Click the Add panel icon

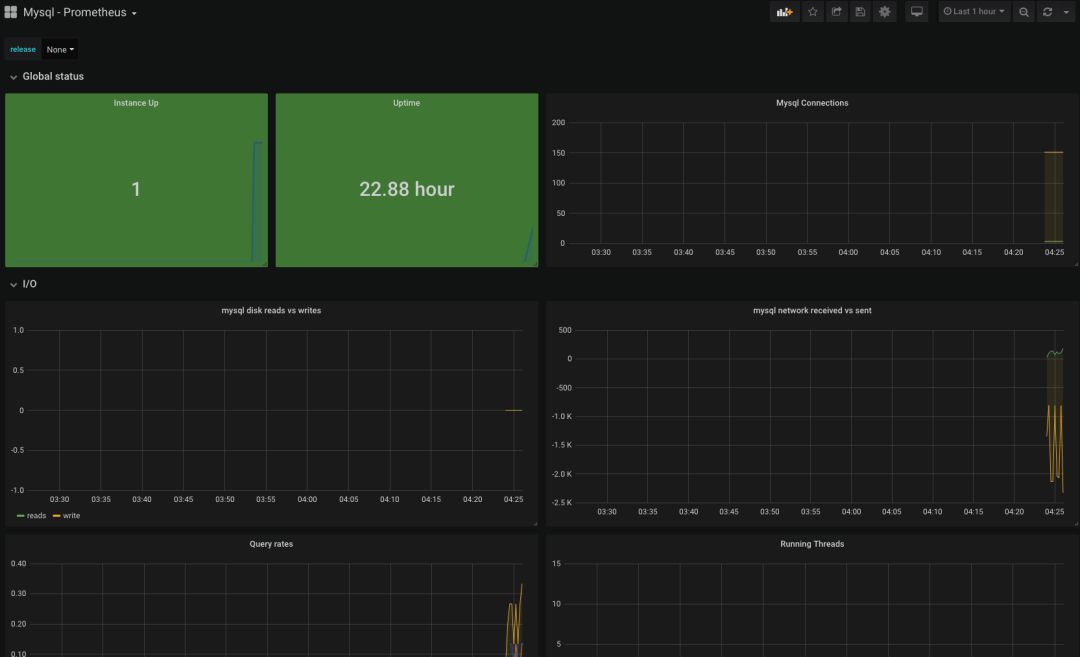(784, 12)
